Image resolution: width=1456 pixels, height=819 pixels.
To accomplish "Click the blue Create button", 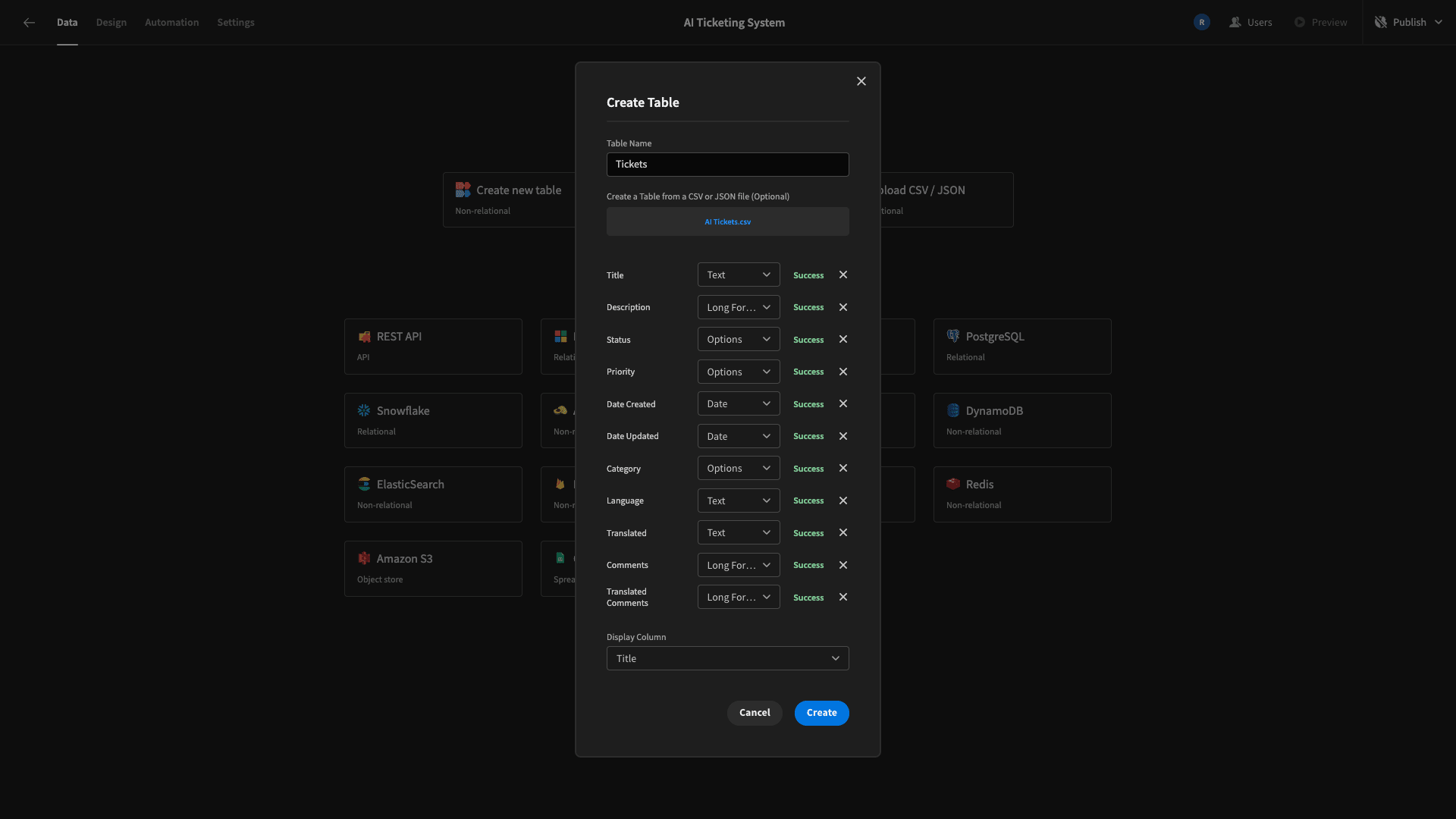I will pyautogui.click(x=821, y=713).
